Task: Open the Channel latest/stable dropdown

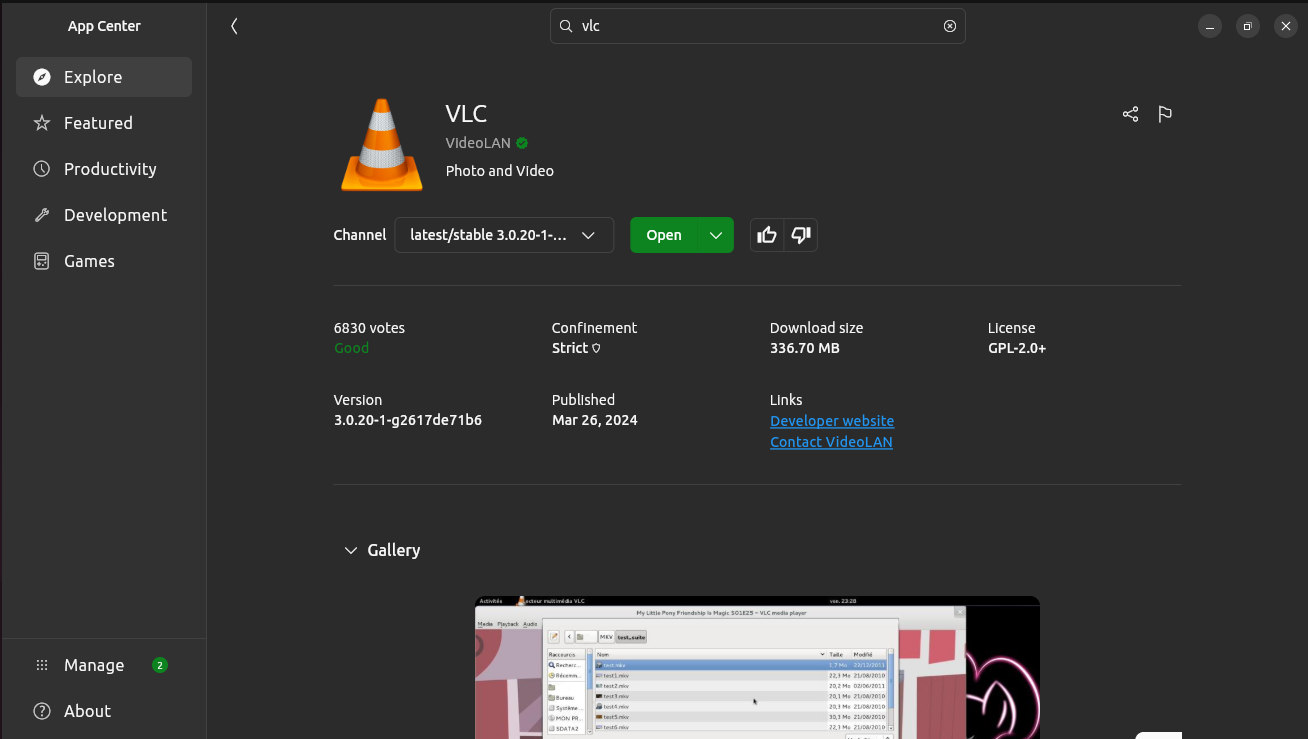Action: [503, 235]
